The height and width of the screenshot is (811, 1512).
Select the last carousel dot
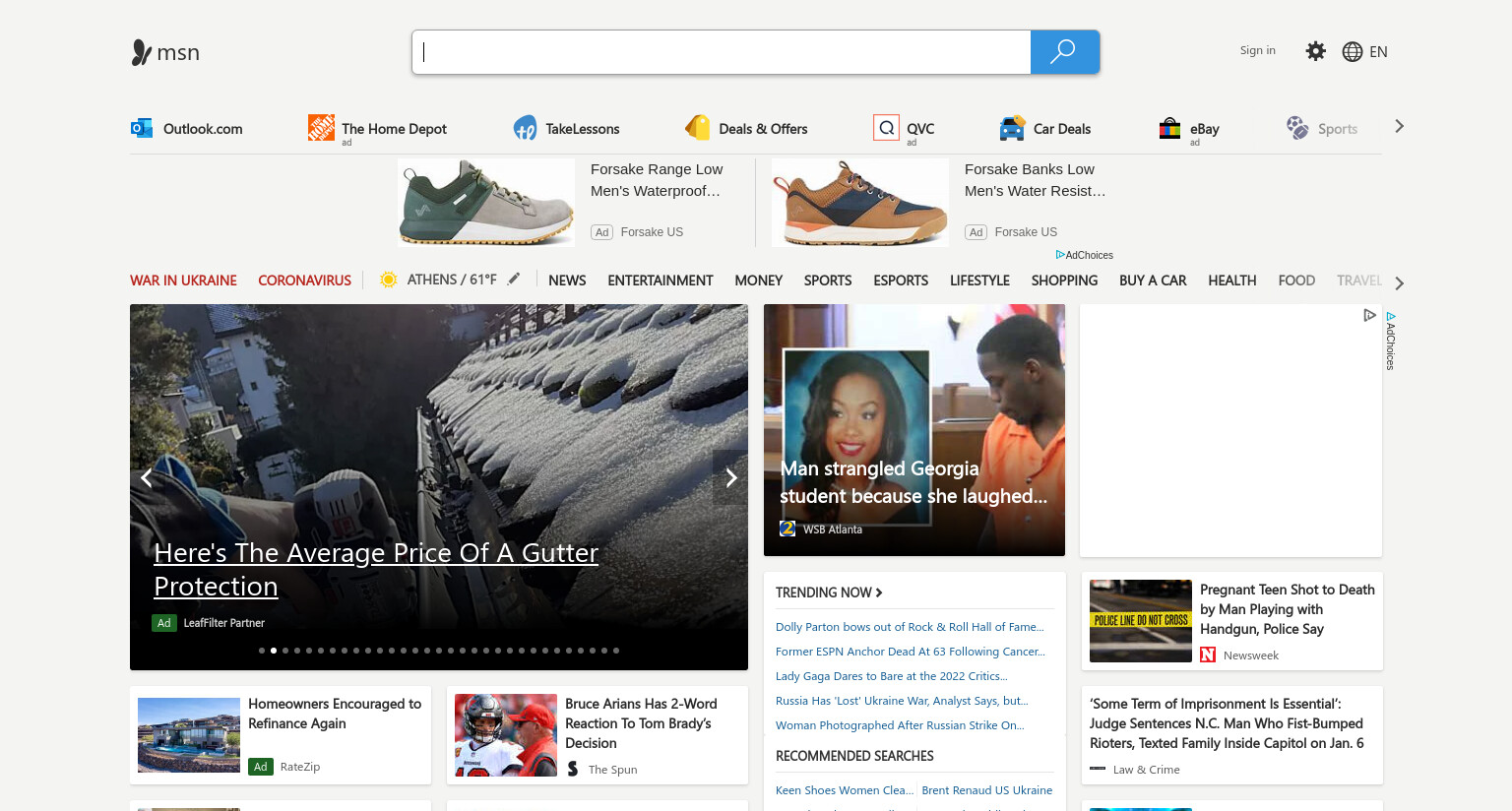pos(616,651)
